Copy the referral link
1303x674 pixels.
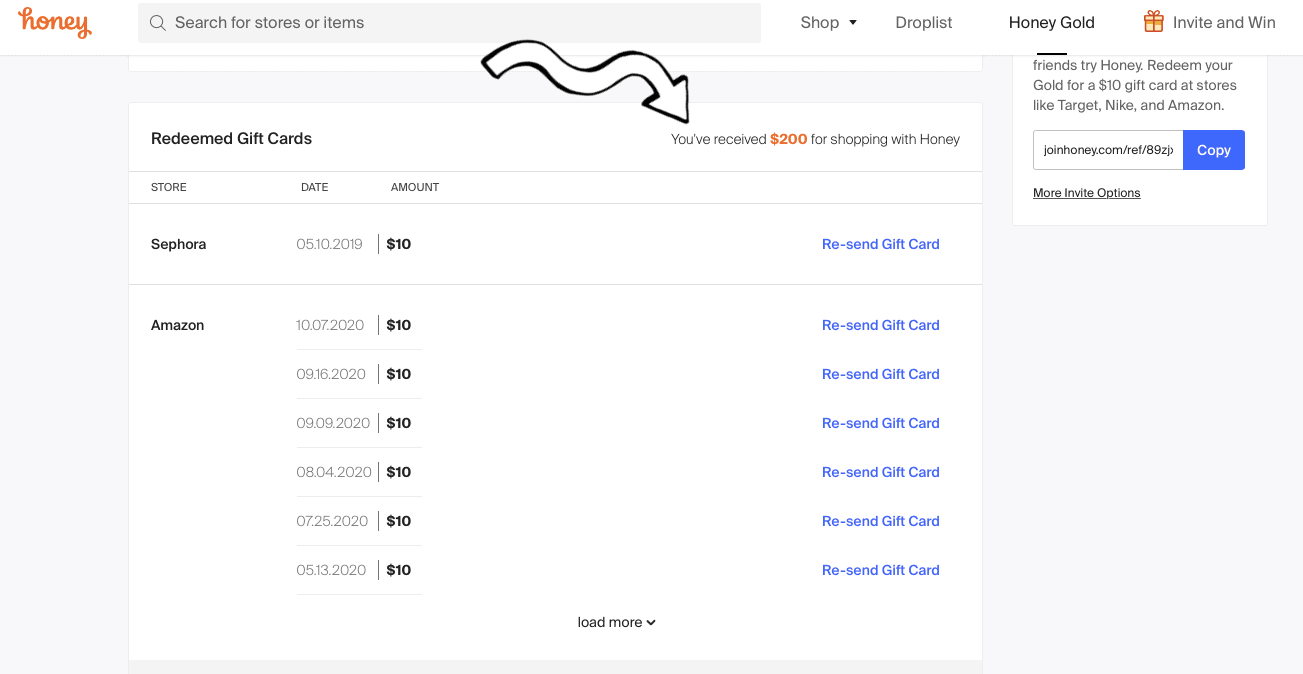pos(1213,150)
